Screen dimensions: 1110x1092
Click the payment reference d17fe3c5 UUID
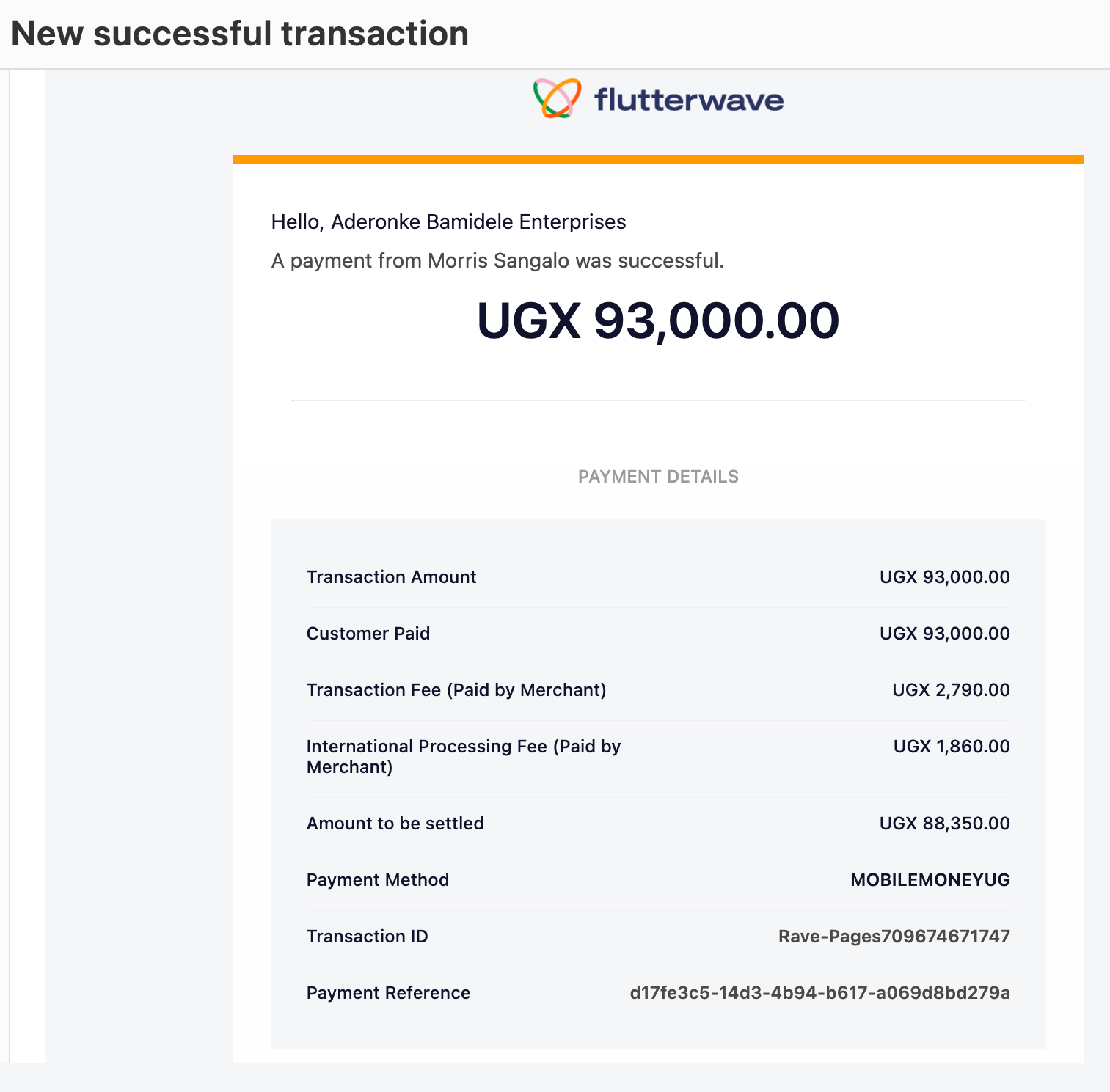coord(820,993)
